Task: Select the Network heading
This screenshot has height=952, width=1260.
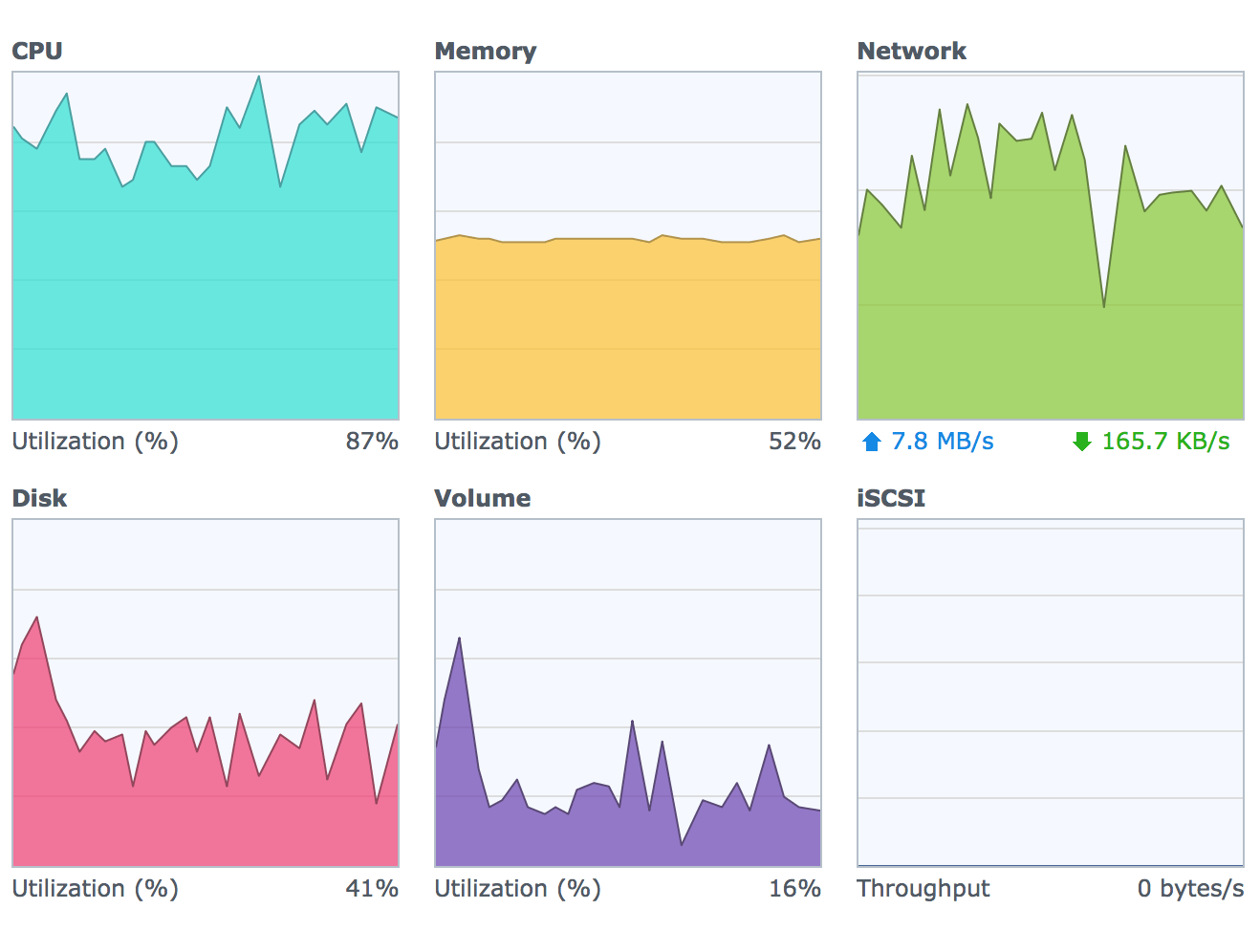Action: tap(911, 52)
